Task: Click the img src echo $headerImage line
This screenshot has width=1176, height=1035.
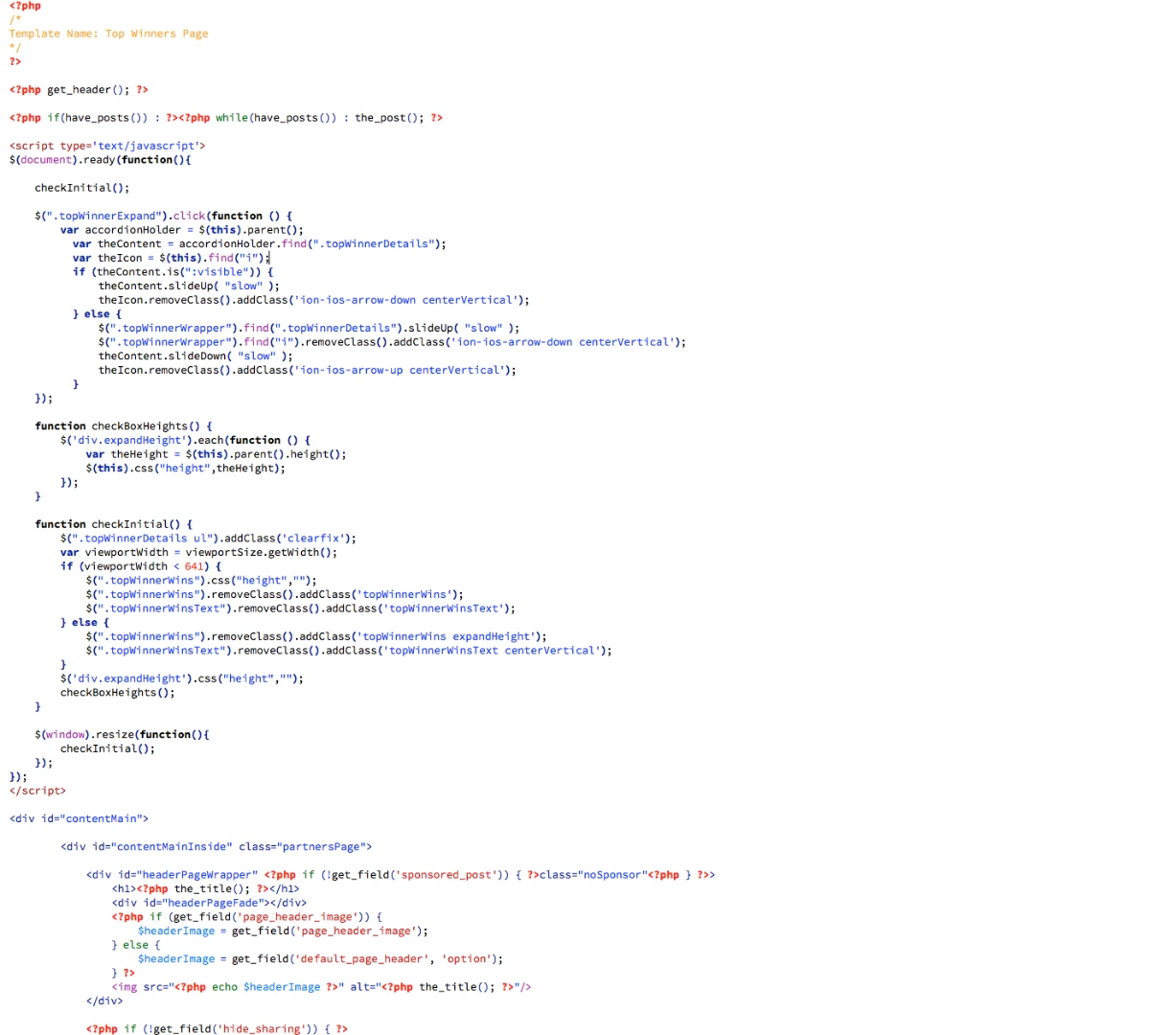Action: click(321, 987)
